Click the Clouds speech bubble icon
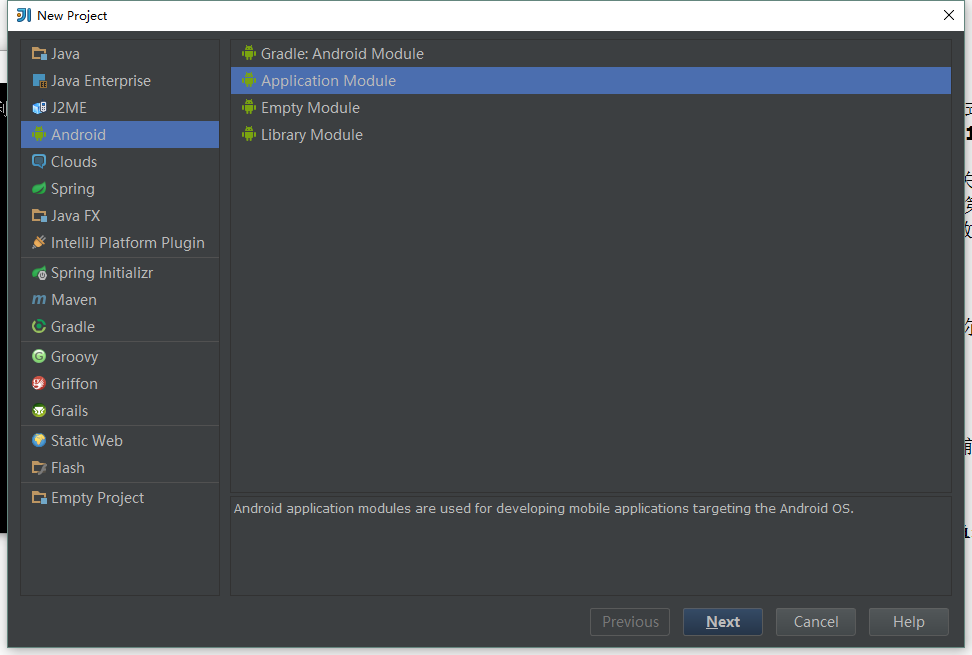 pos(39,162)
